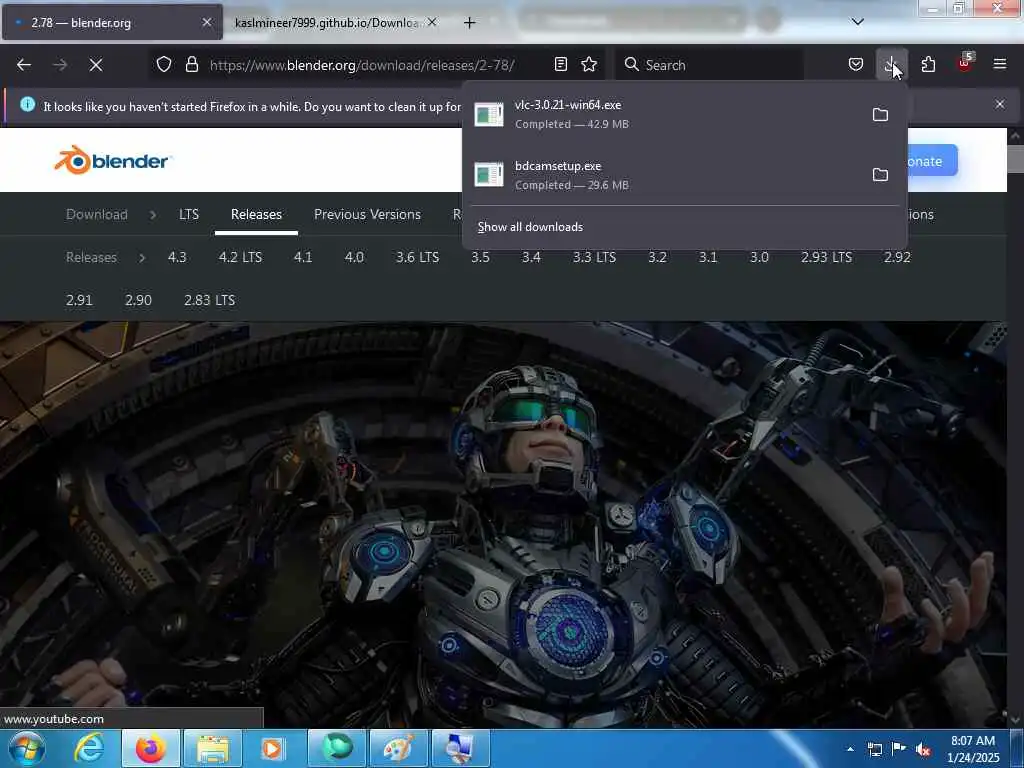Open Action Center flag tray icon
1024x768 pixels.
[899, 749]
